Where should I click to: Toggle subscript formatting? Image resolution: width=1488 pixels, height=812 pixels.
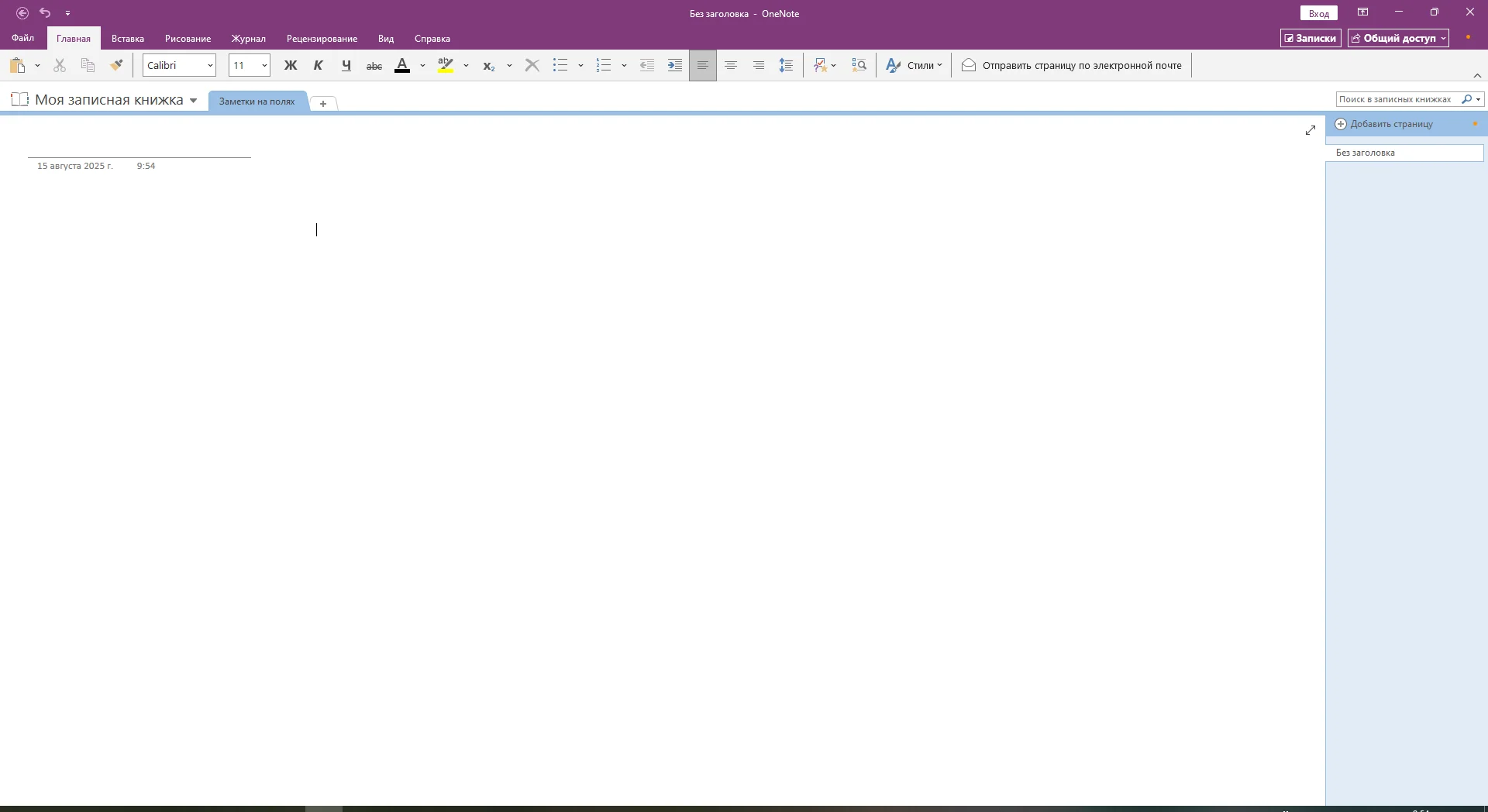488,66
